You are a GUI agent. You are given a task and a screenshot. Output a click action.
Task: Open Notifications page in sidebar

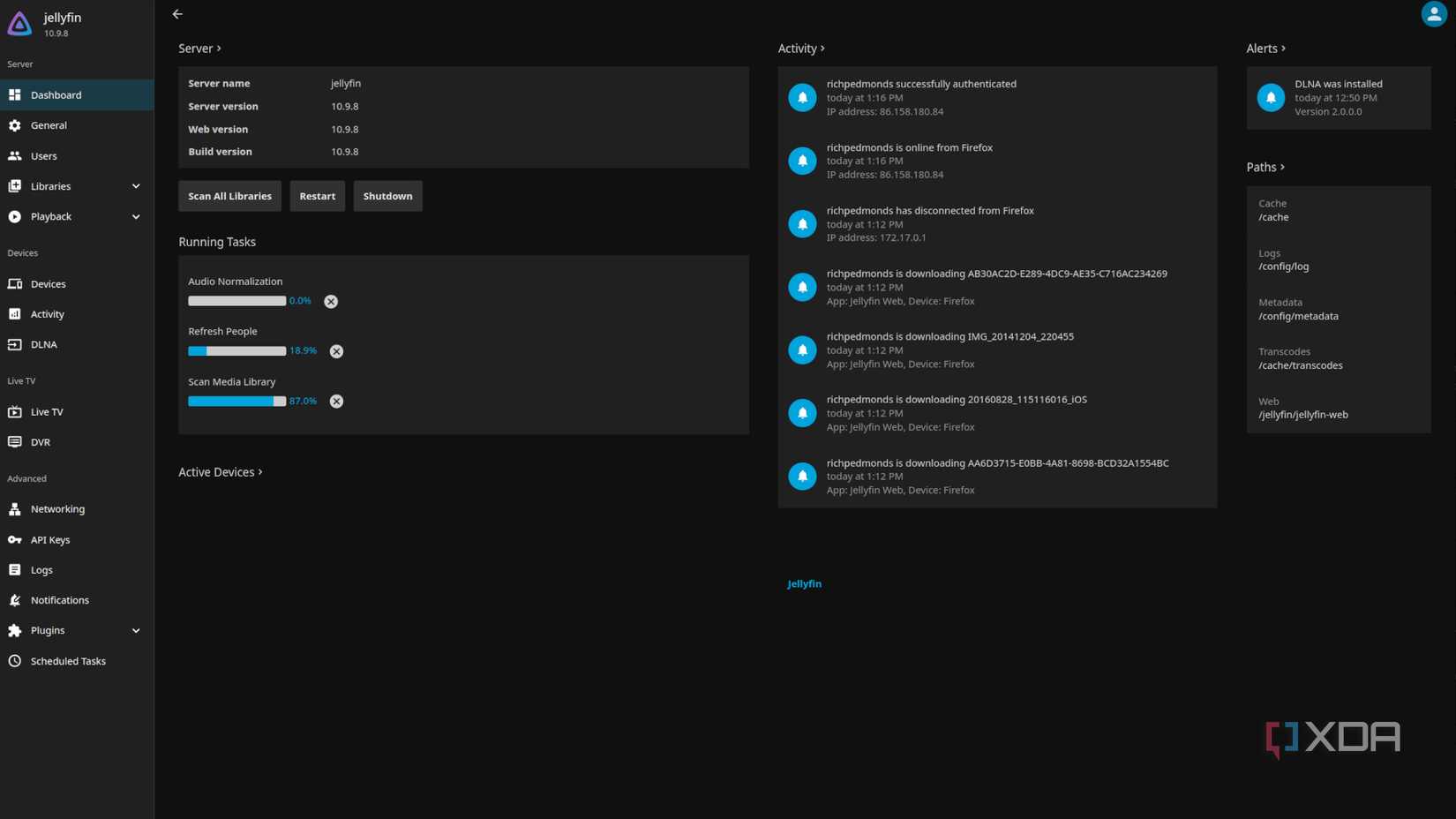pos(77,600)
